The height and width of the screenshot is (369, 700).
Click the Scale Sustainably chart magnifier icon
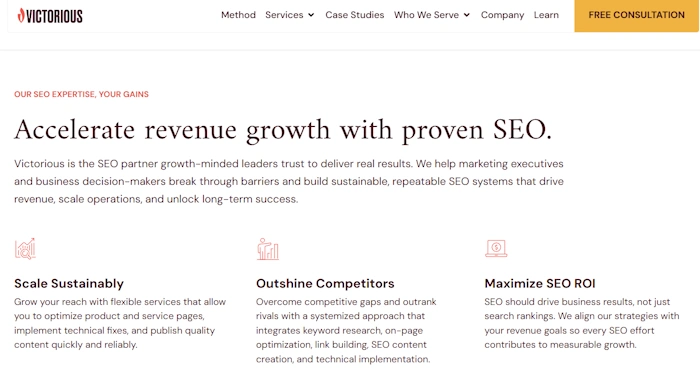[25, 249]
